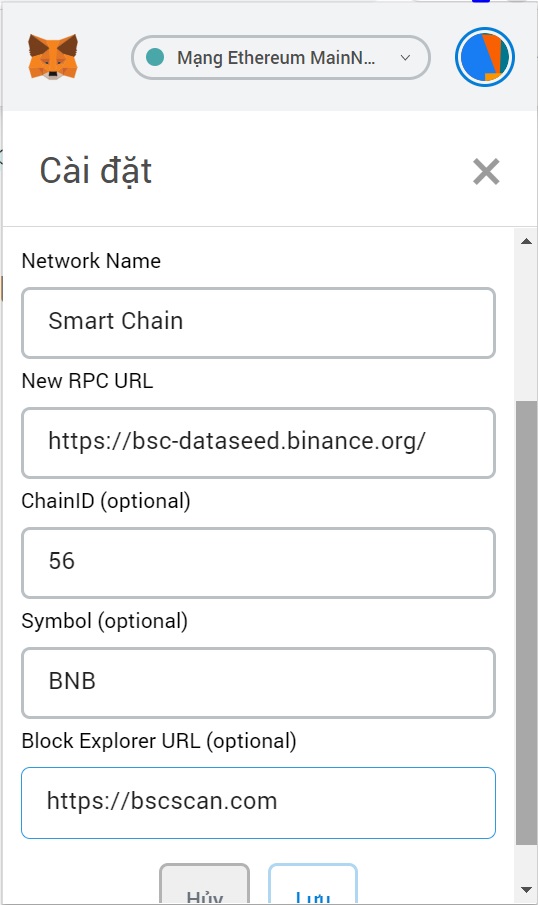Open the account avatar menu
This screenshot has height=905, width=538.
pyautogui.click(x=484, y=57)
